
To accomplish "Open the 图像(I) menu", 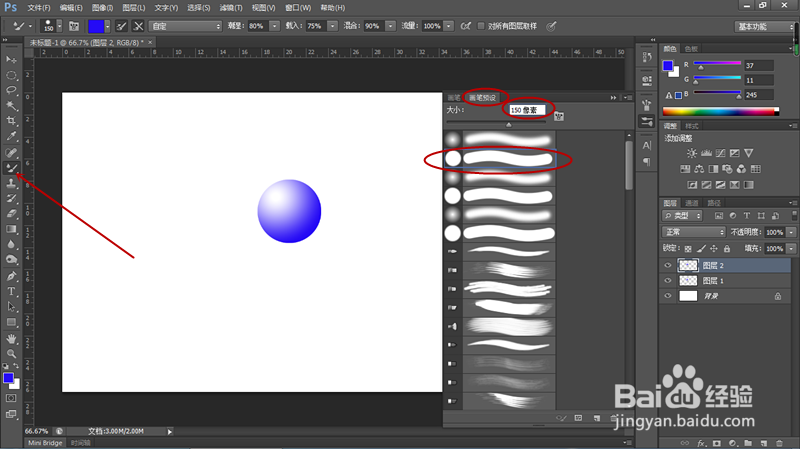I will [103, 8].
